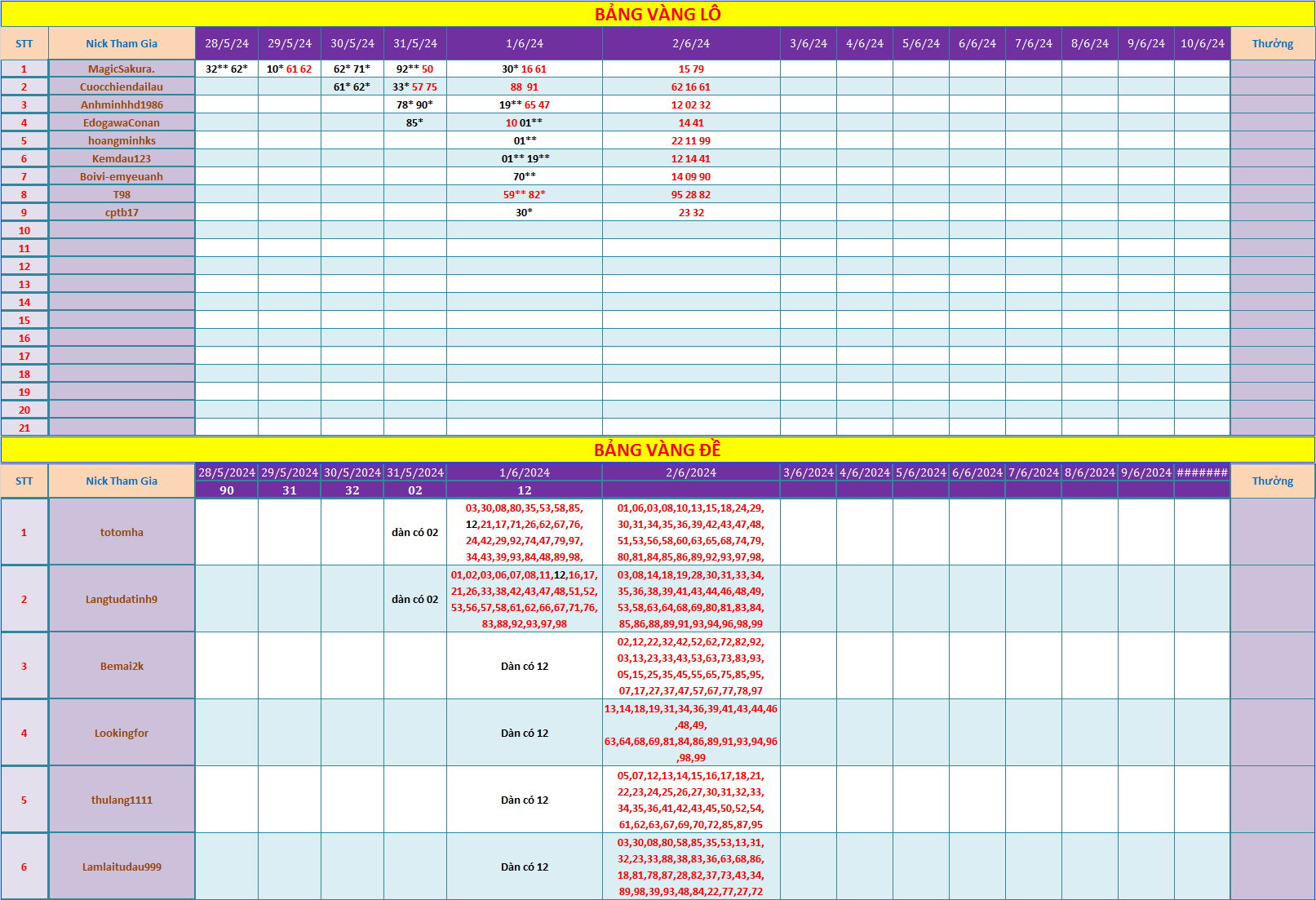Select cell containing 10* 61 62
Viewport: 1316px width, 900px height.
tap(290, 69)
